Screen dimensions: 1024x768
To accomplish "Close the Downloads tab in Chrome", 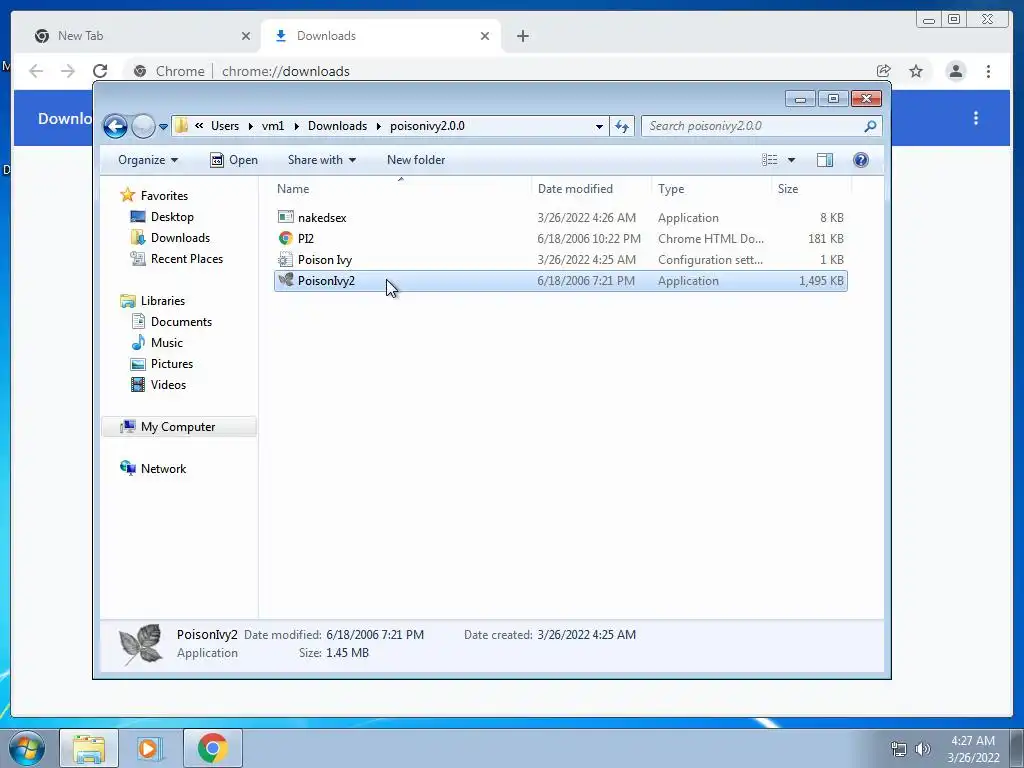I will pos(485,36).
